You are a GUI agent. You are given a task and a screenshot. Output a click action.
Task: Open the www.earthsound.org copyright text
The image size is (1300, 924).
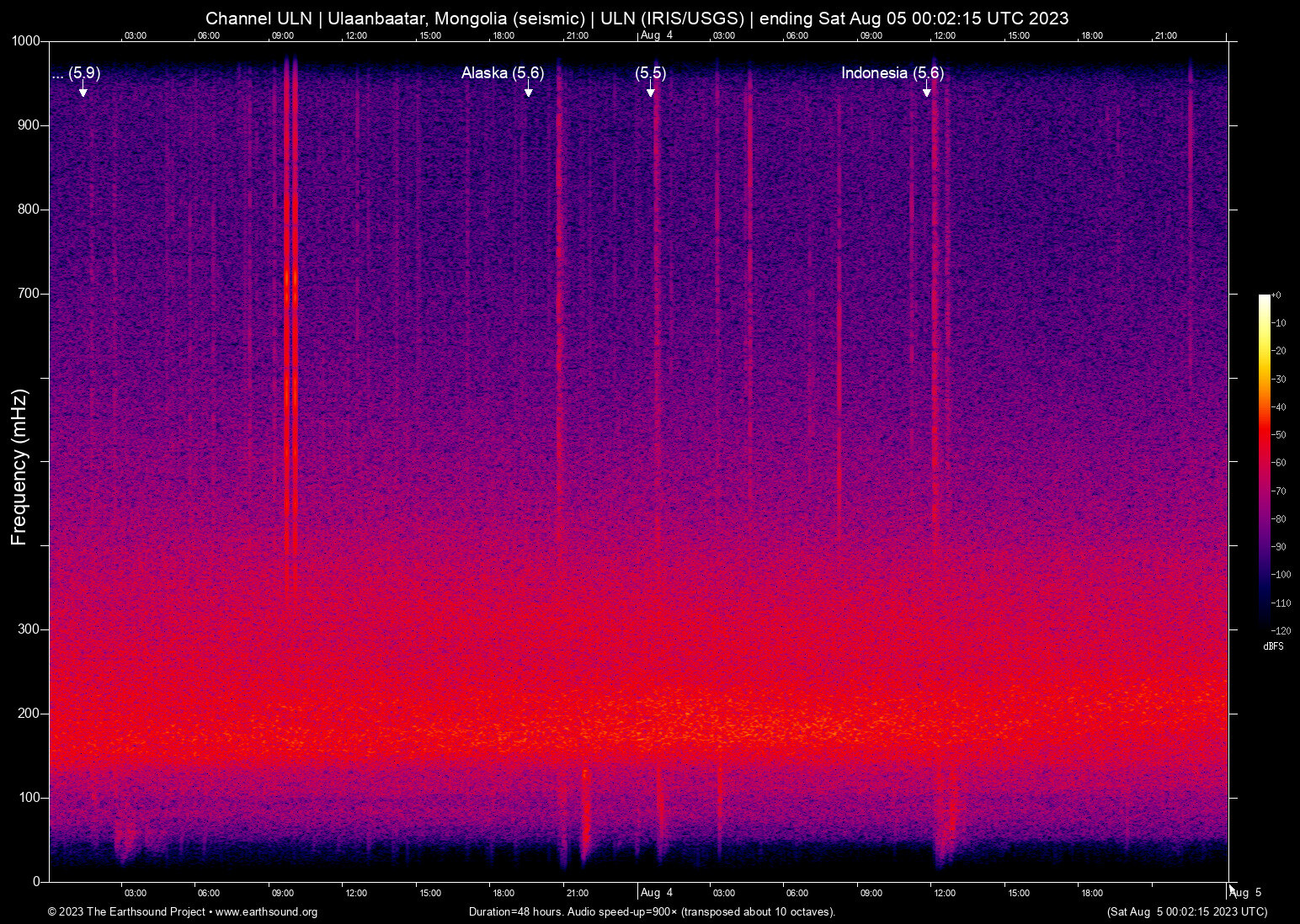[x=183, y=912]
